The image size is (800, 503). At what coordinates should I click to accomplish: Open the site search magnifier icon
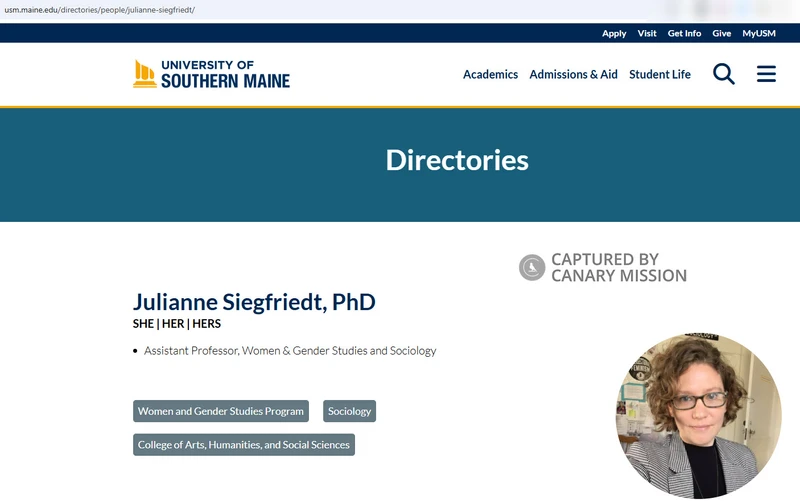click(723, 74)
